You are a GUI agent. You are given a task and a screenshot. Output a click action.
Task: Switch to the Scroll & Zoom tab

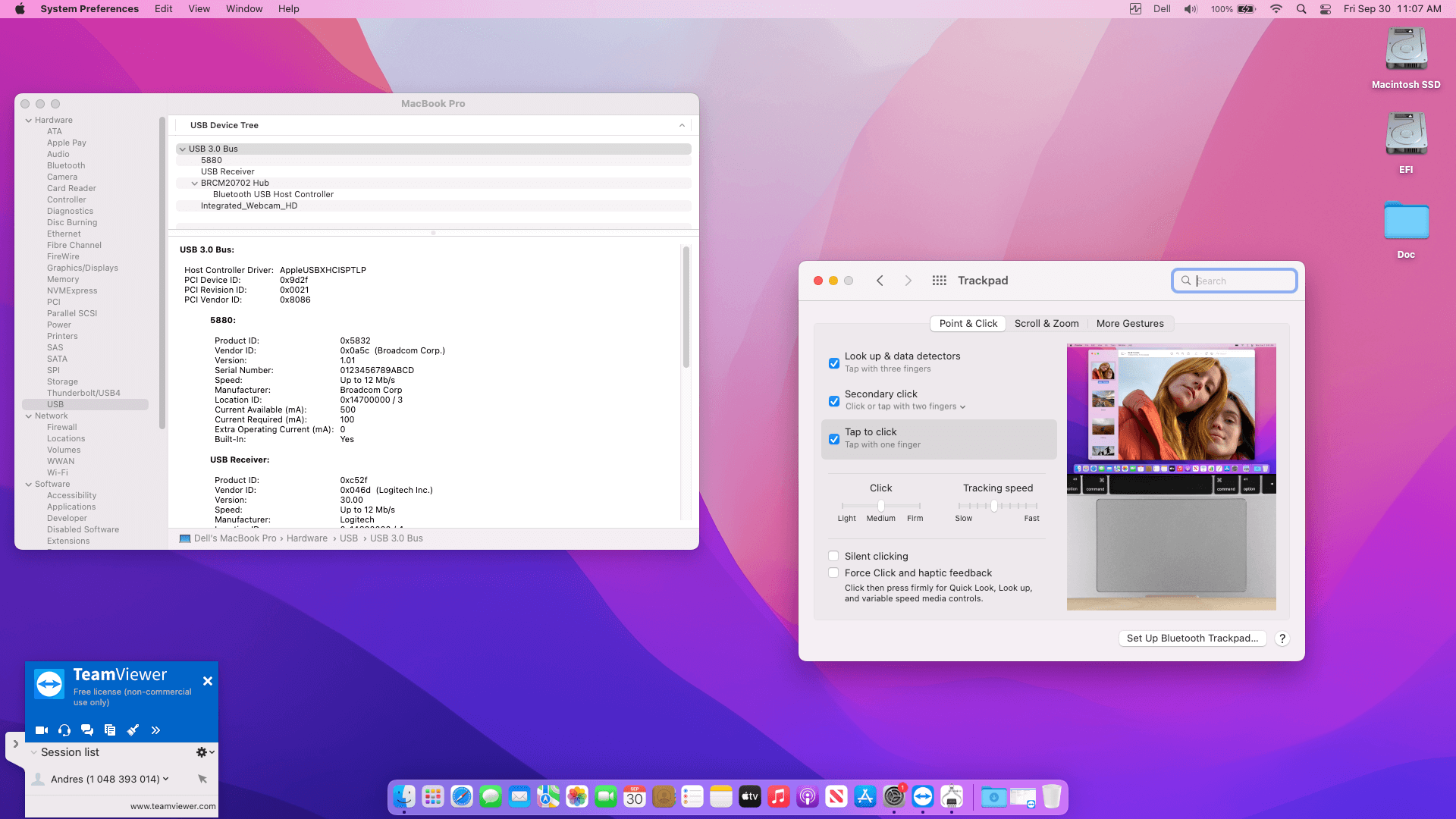pyautogui.click(x=1046, y=324)
